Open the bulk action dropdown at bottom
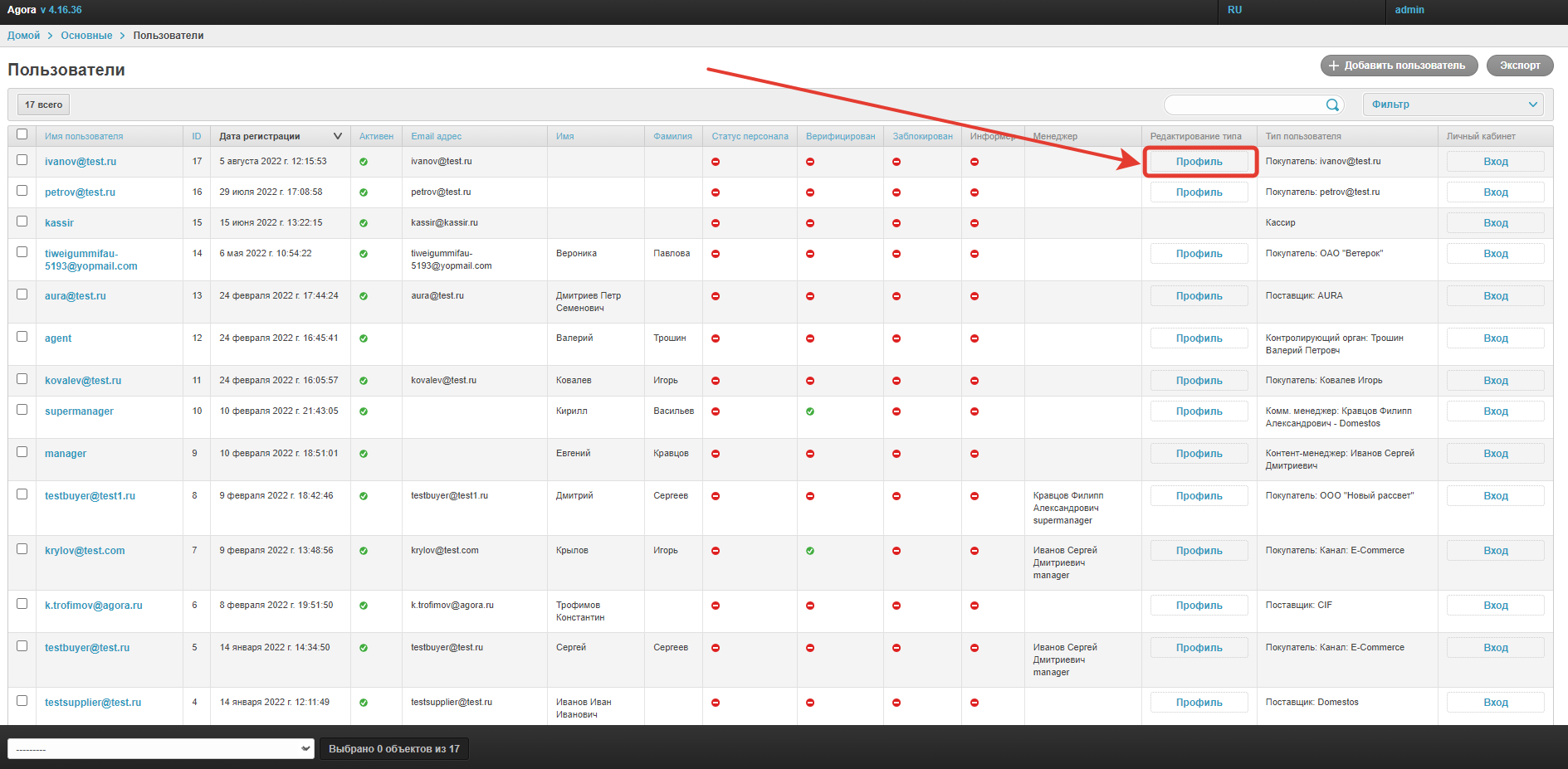The image size is (1568, 769). 161,748
